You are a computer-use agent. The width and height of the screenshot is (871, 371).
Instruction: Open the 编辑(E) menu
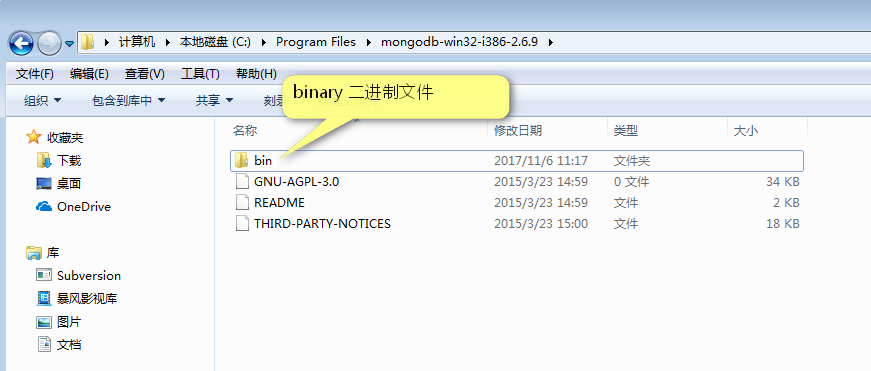[x=89, y=74]
